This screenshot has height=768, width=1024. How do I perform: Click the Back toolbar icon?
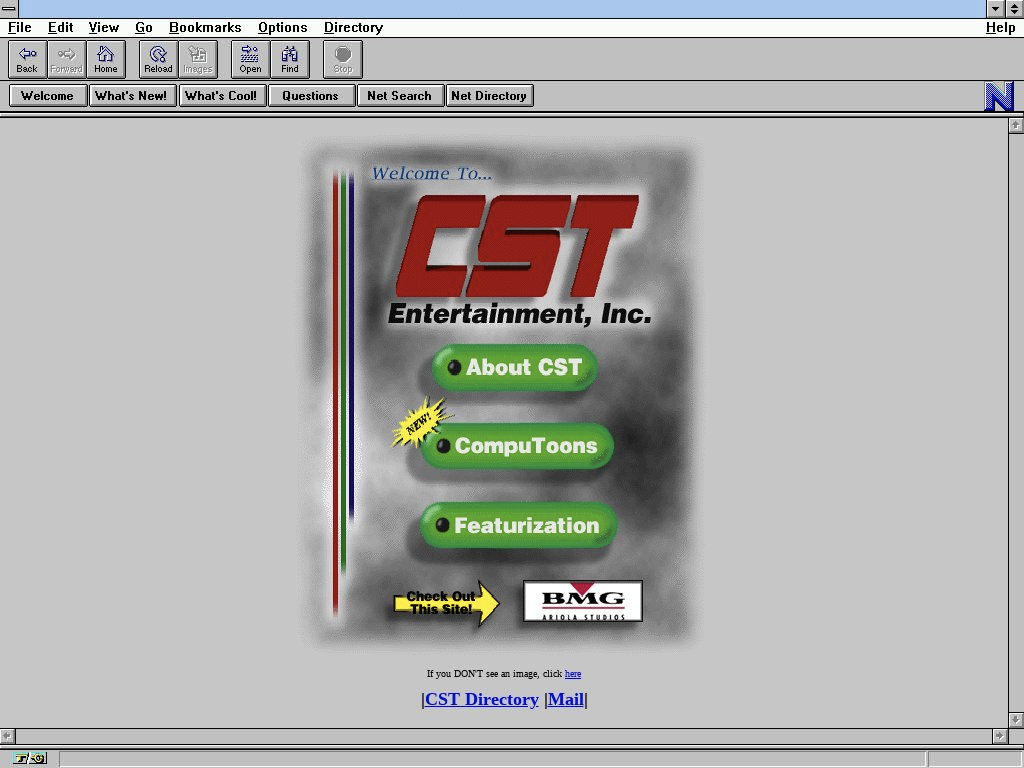(27, 59)
